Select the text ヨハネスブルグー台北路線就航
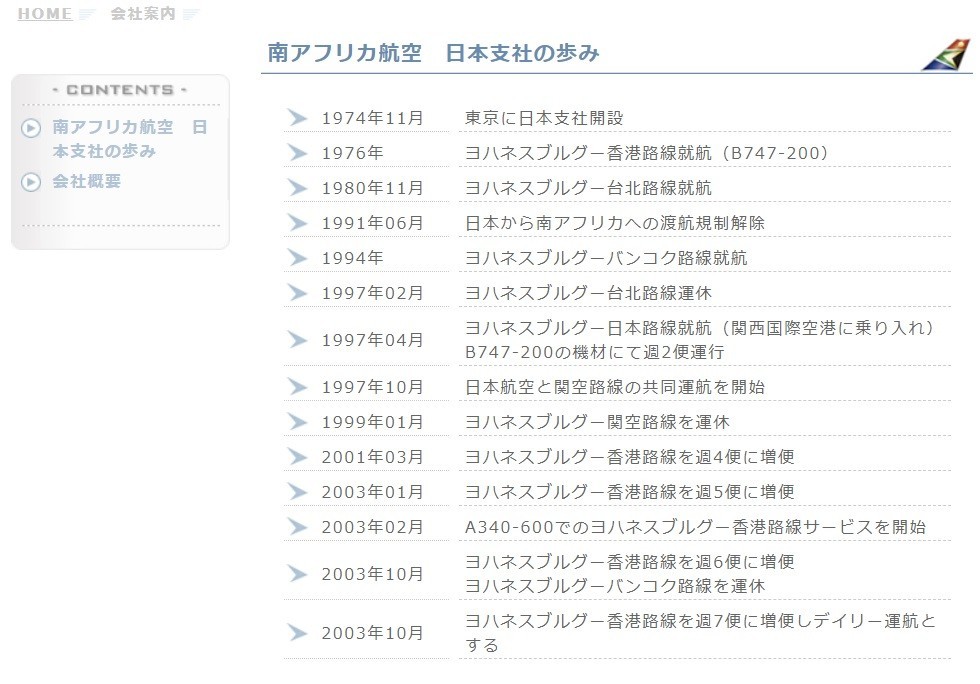The height and width of the screenshot is (684, 980). pos(588,188)
